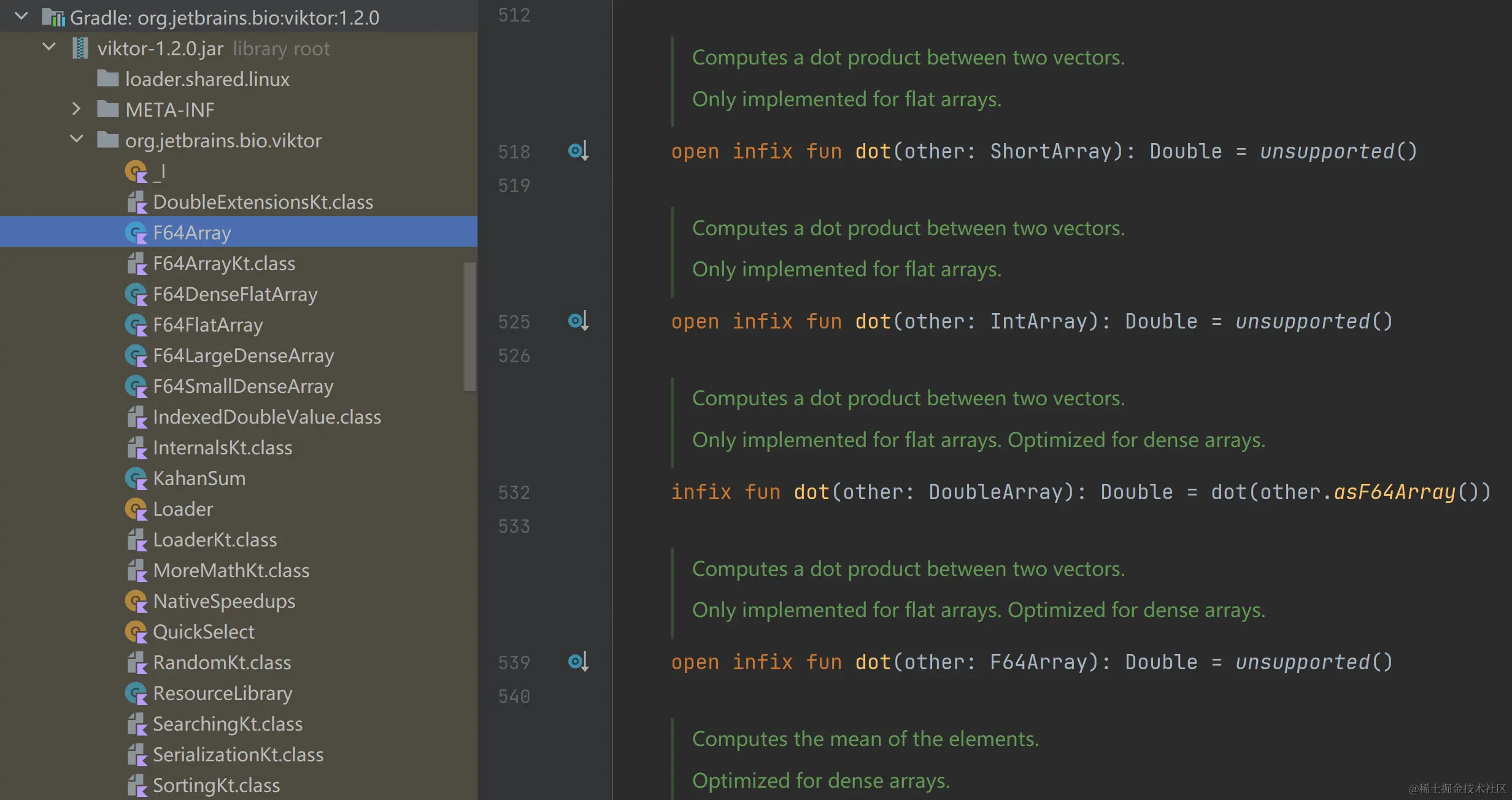The image size is (1512, 800).
Task: Select InternalsKt.class in the tree
Action: pos(223,448)
